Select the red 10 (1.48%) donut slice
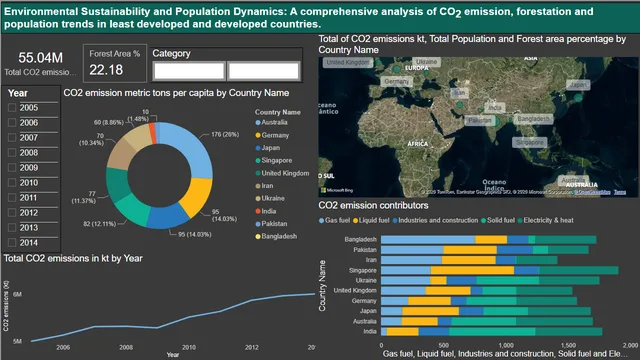This screenshot has height=360, width=640. tap(152, 133)
